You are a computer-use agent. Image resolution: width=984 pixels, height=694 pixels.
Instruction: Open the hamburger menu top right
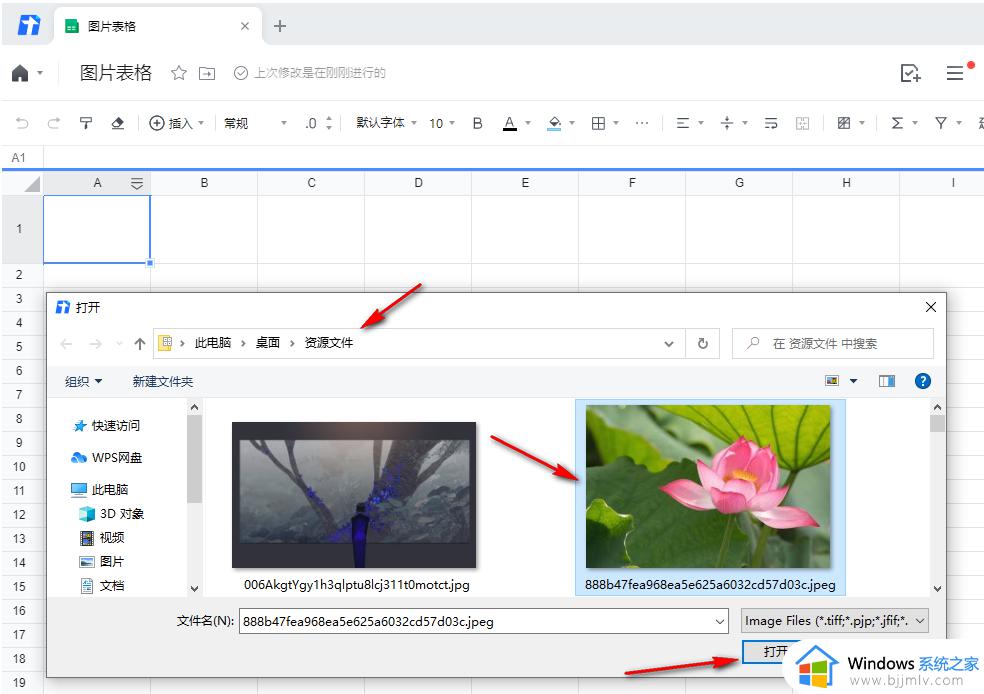coord(955,73)
